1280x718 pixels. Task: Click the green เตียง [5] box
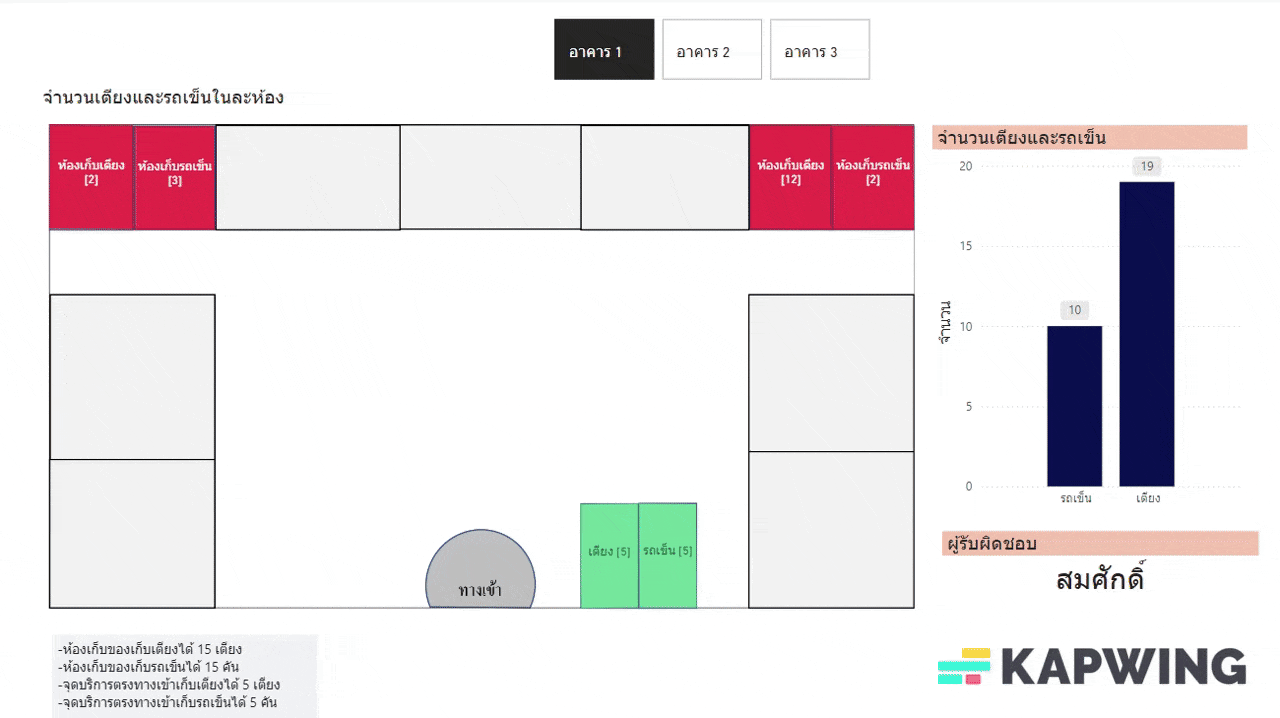(609, 555)
